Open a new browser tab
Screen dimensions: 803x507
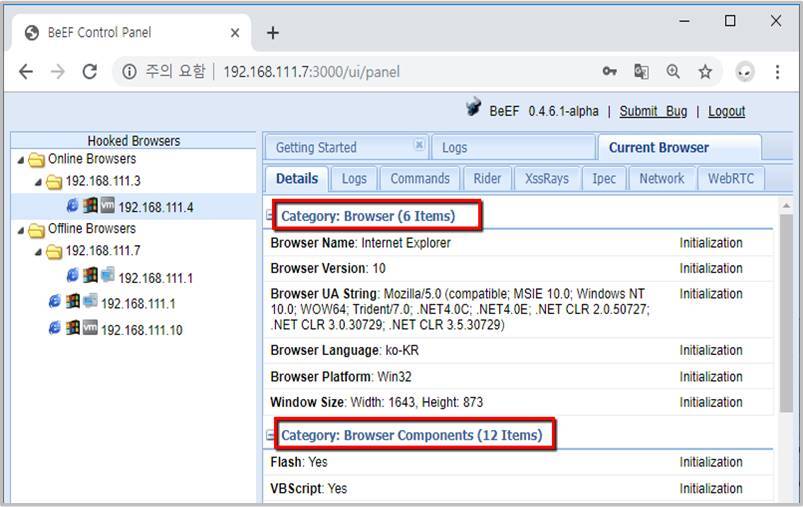click(273, 33)
